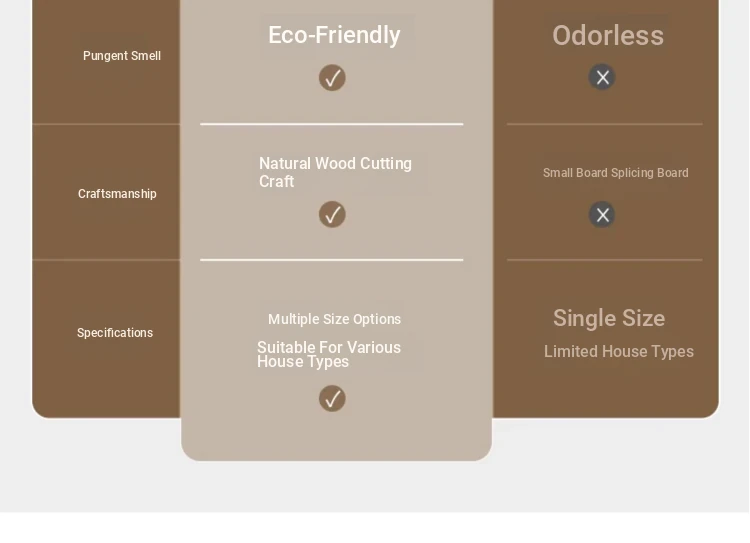
Task: Click the divider line above Single Size
Action: pos(605,260)
